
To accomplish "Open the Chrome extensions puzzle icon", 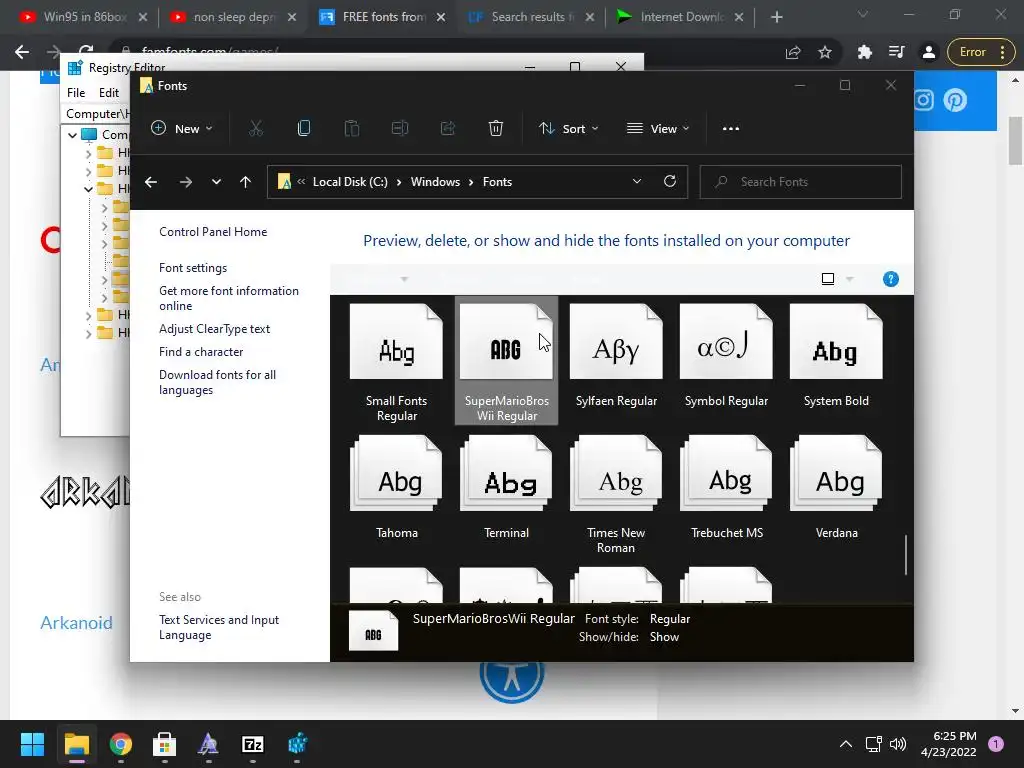I will point(865,52).
